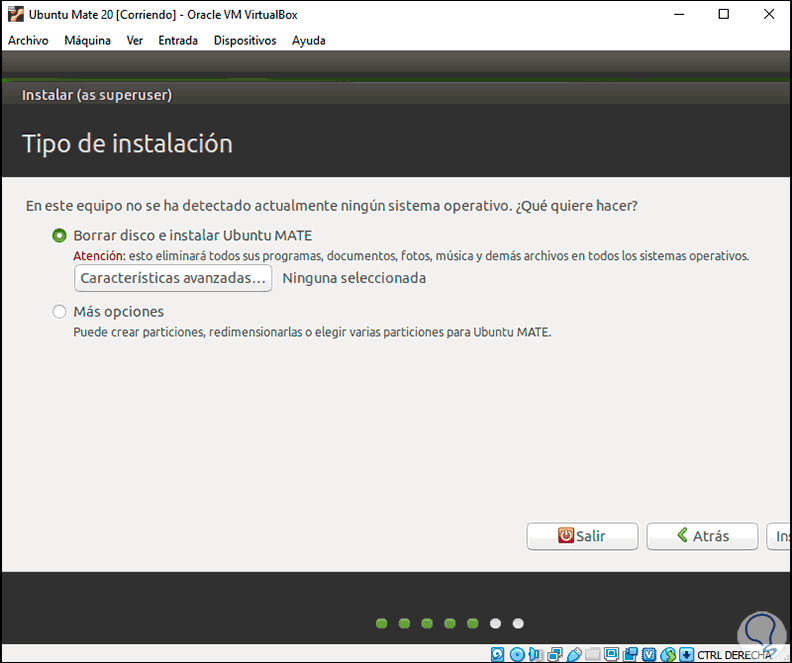792x663 pixels.
Task: Open the shared folders status icon
Action: click(x=593, y=654)
